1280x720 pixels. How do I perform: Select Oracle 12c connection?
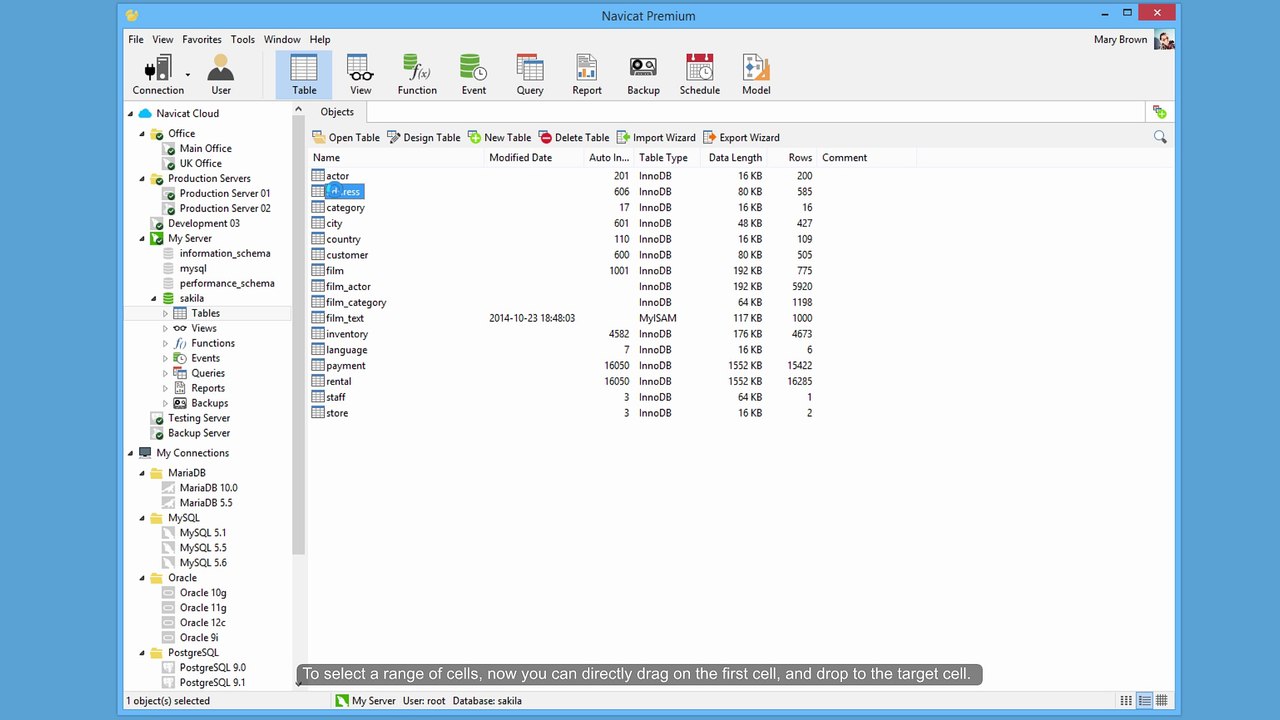tap(203, 623)
